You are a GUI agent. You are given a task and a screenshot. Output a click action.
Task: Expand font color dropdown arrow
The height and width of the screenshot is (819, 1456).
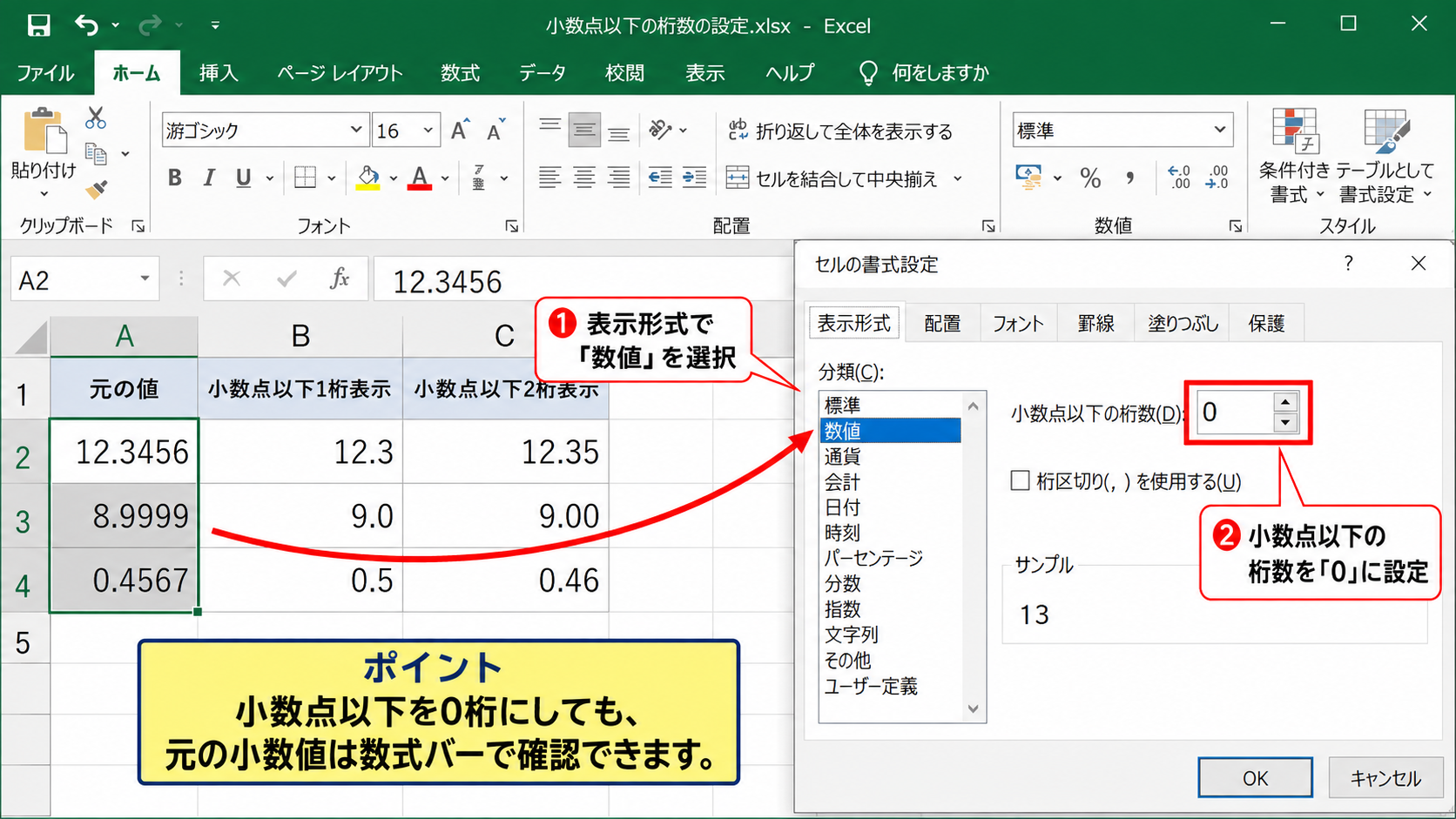click(445, 178)
